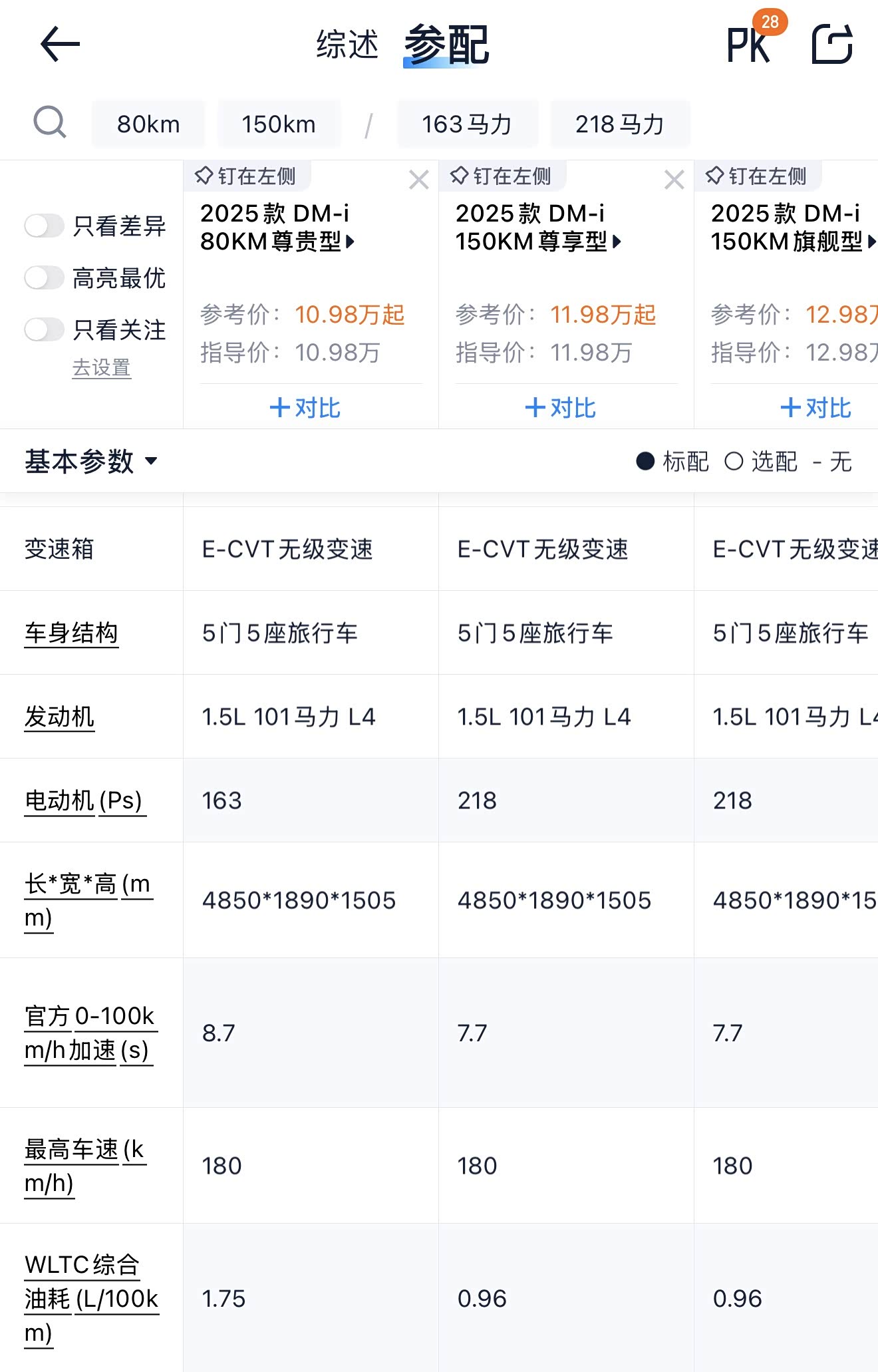Viewport: 878px width, 1372px height.
Task: Add 150KM 尊享型 to 对比
Action: [x=561, y=408]
